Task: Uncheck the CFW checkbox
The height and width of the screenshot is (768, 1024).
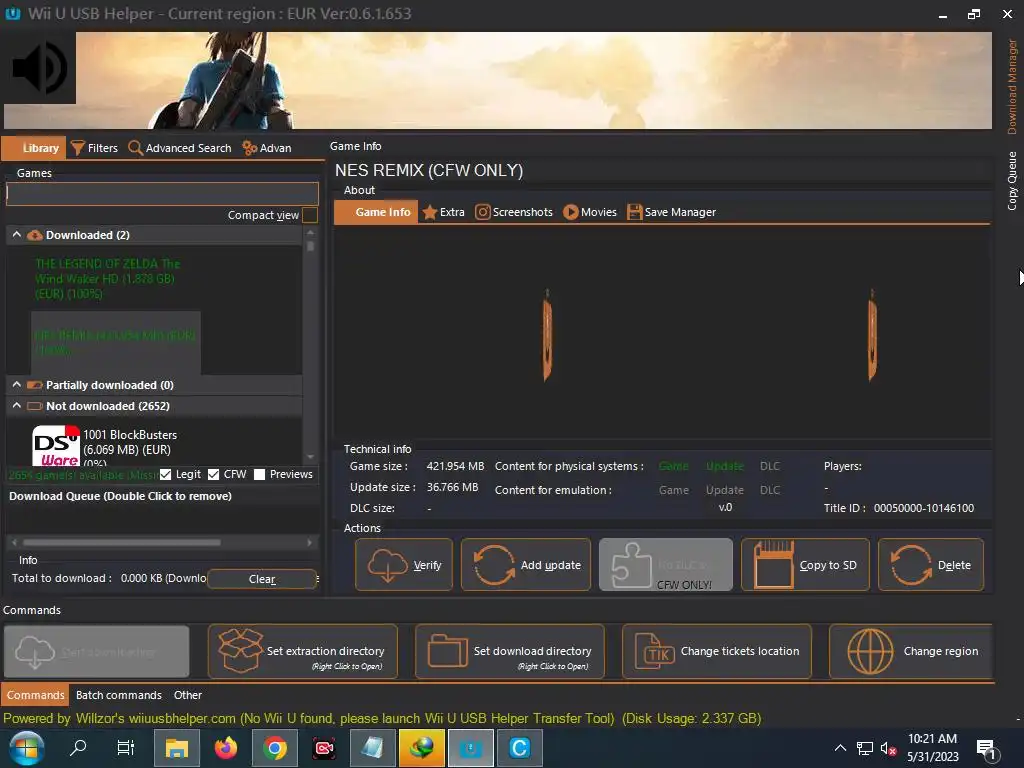Action: (x=214, y=474)
